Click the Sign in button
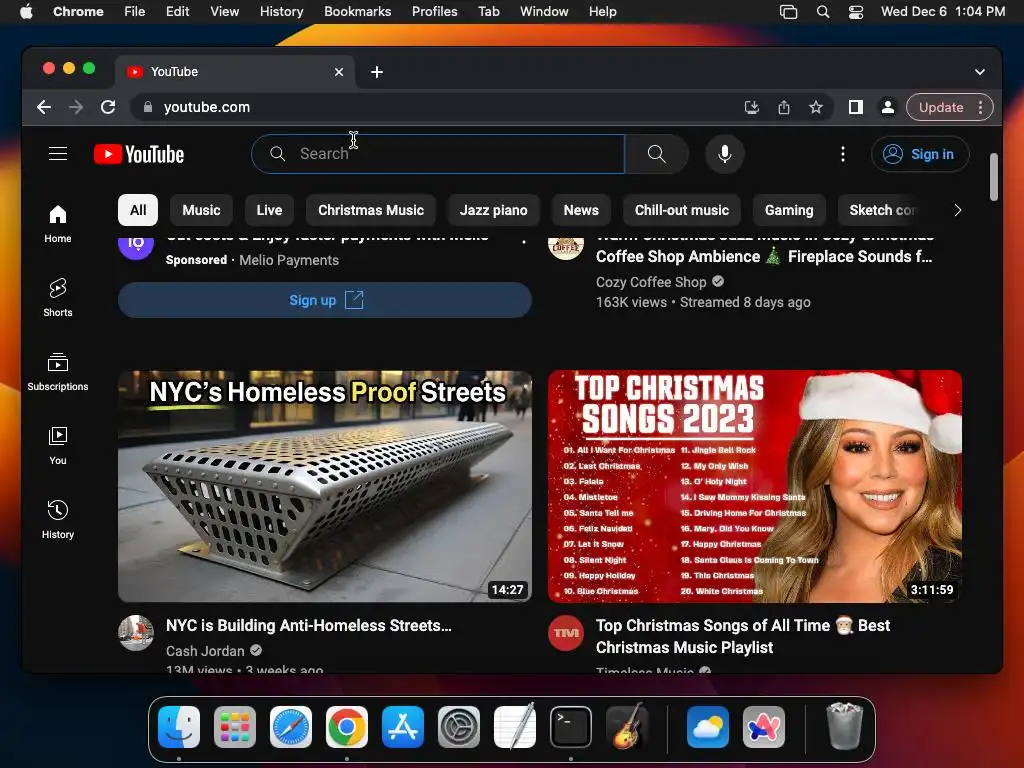Screen dimensions: 1024x768 920,154
